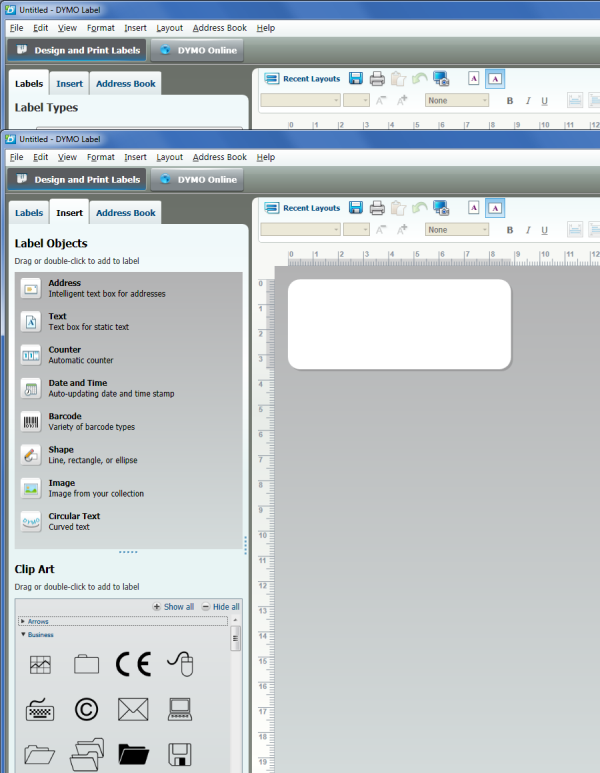This screenshot has width=600, height=773.
Task: Click decrease font size icon in front window
Action: point(381,230)
